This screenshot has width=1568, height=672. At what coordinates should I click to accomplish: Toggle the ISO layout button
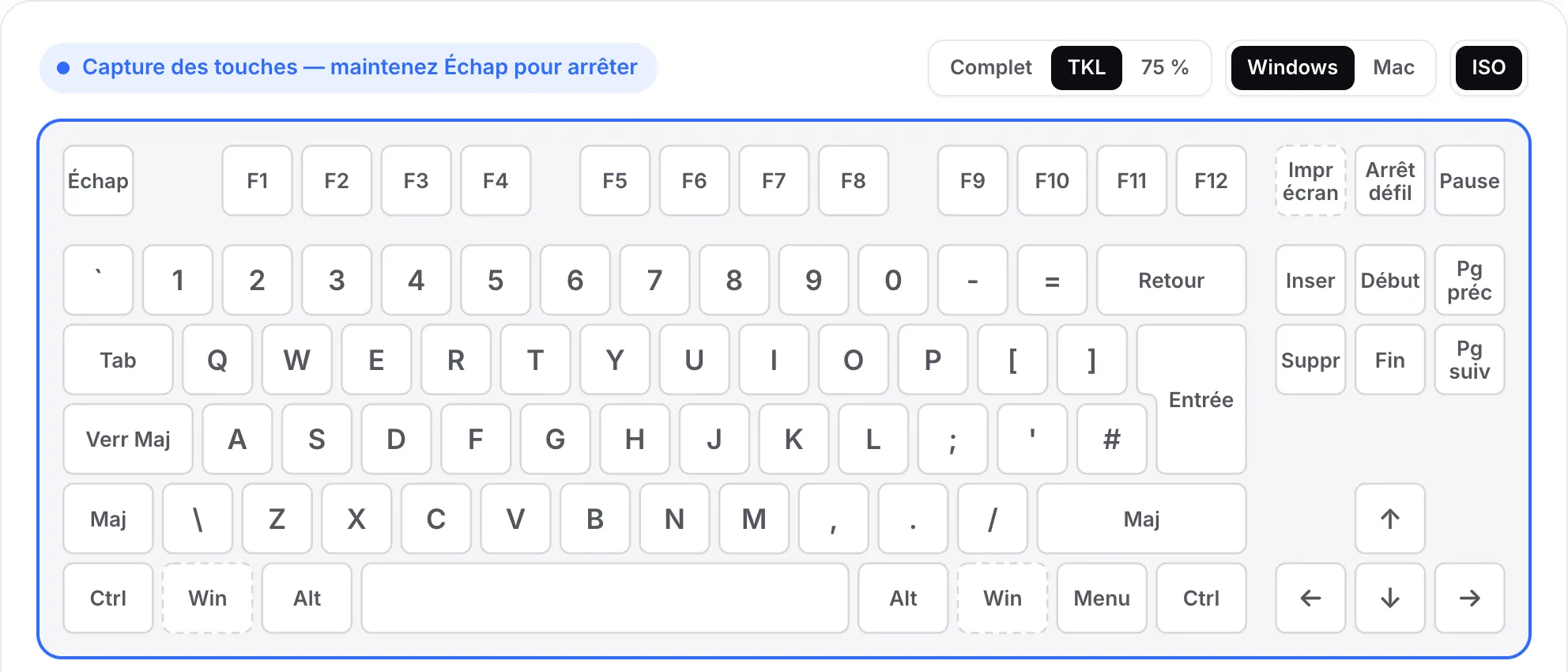coord(1488,68)
